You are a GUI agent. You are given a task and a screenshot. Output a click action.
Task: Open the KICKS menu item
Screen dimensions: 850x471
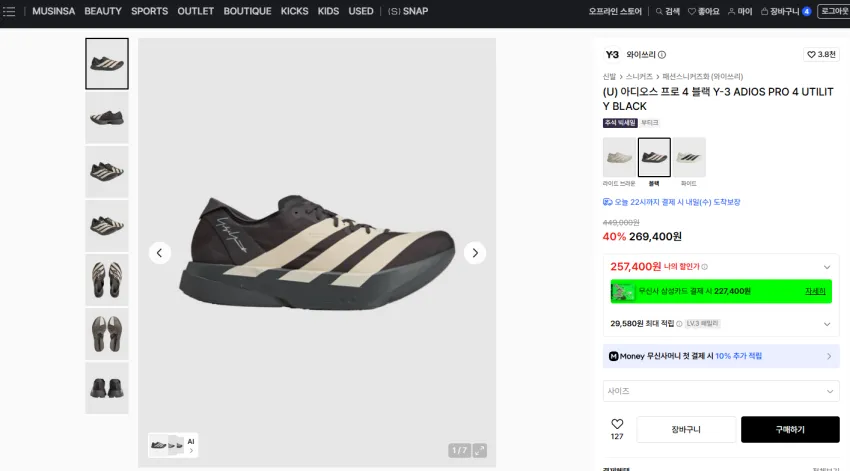pos(294,11)
